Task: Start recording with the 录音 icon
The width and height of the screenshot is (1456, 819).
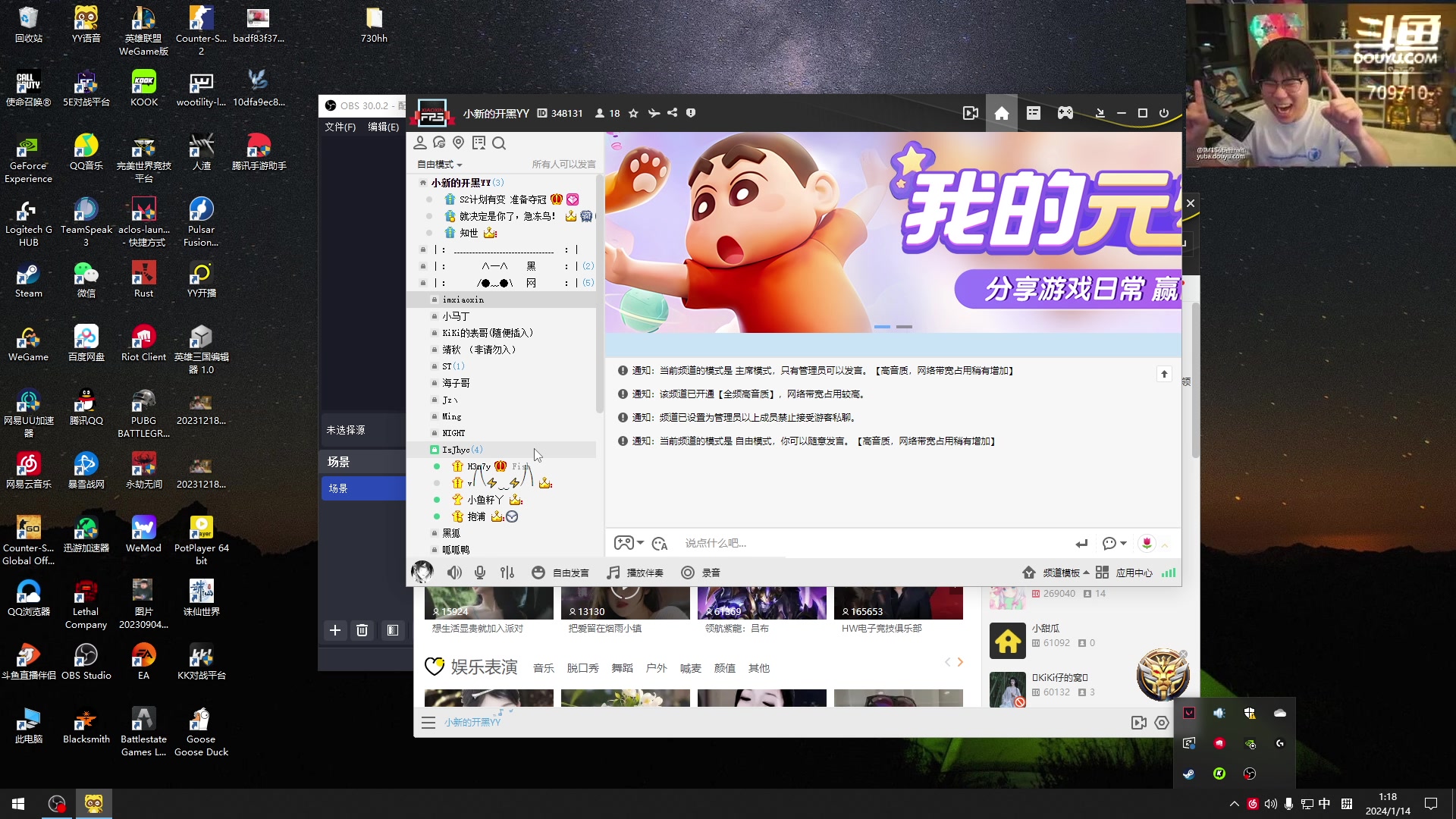Action: pos(688,573)
